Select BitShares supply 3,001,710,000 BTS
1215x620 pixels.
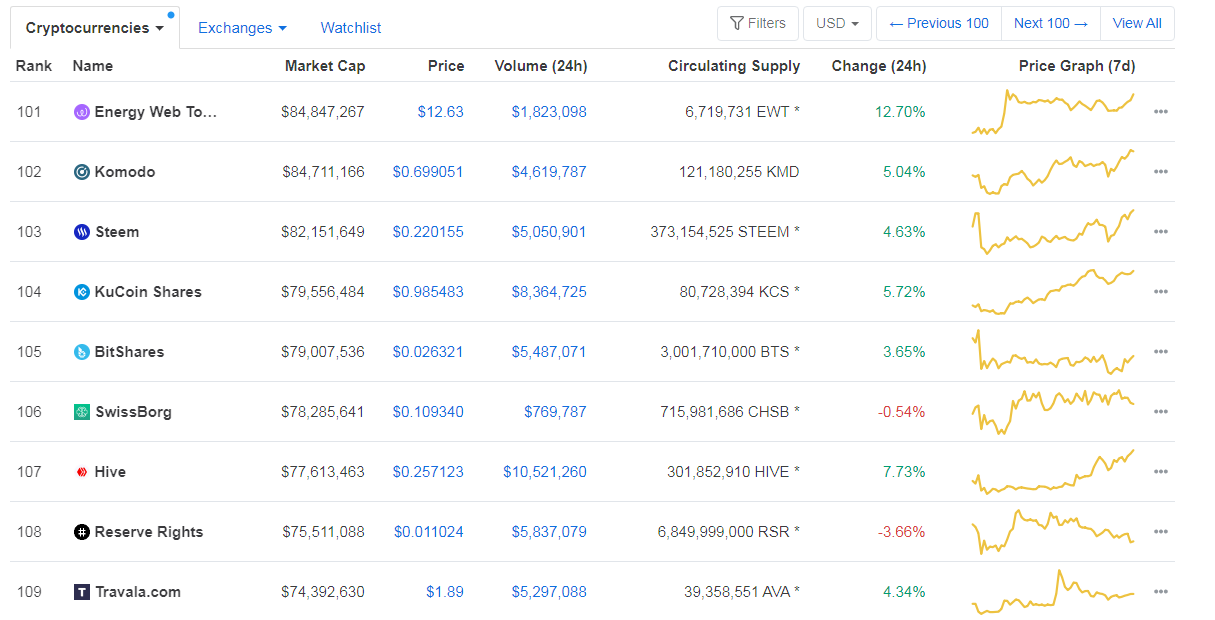click(730, 352)
